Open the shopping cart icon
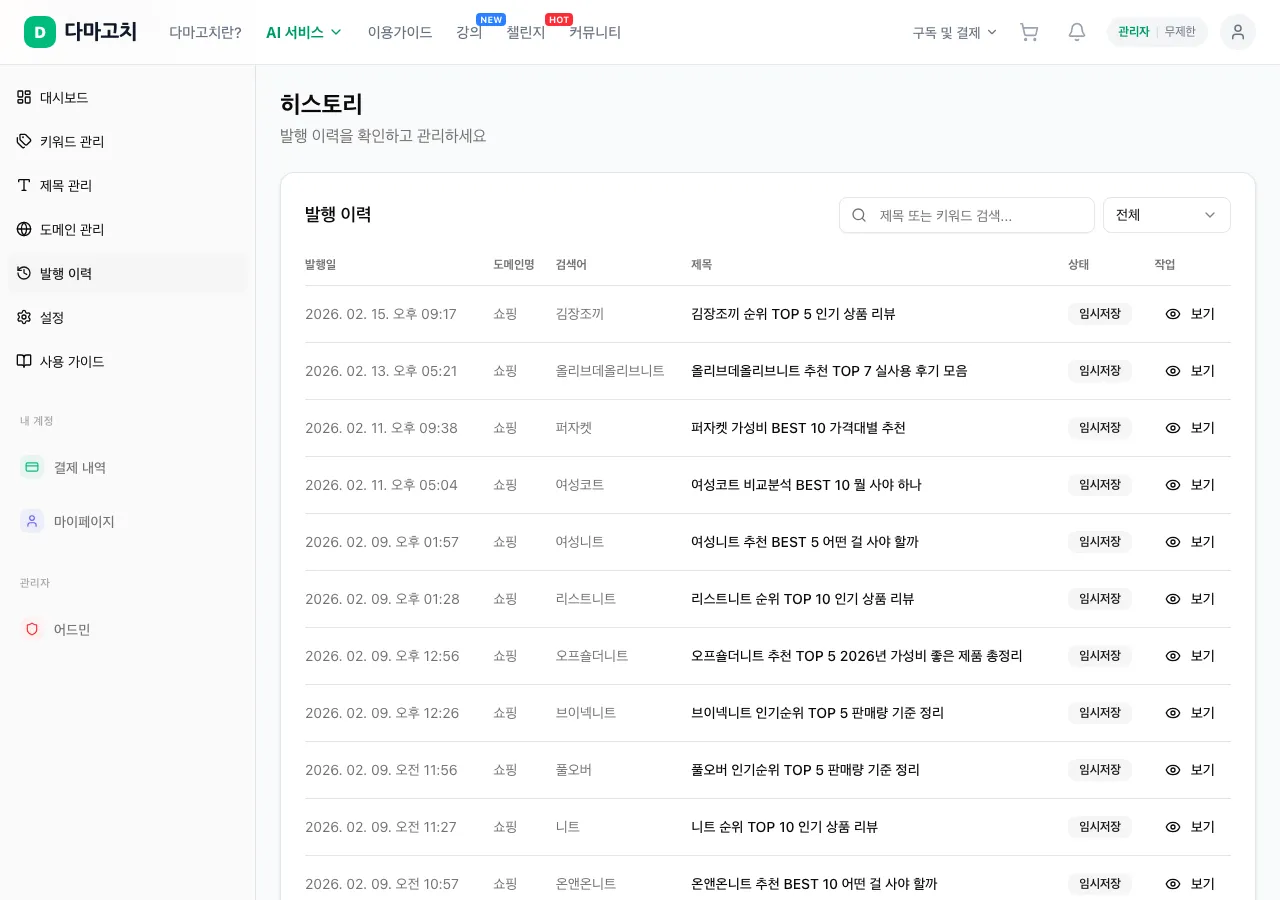This screenshot has height=900, width=1280. 1029,32
